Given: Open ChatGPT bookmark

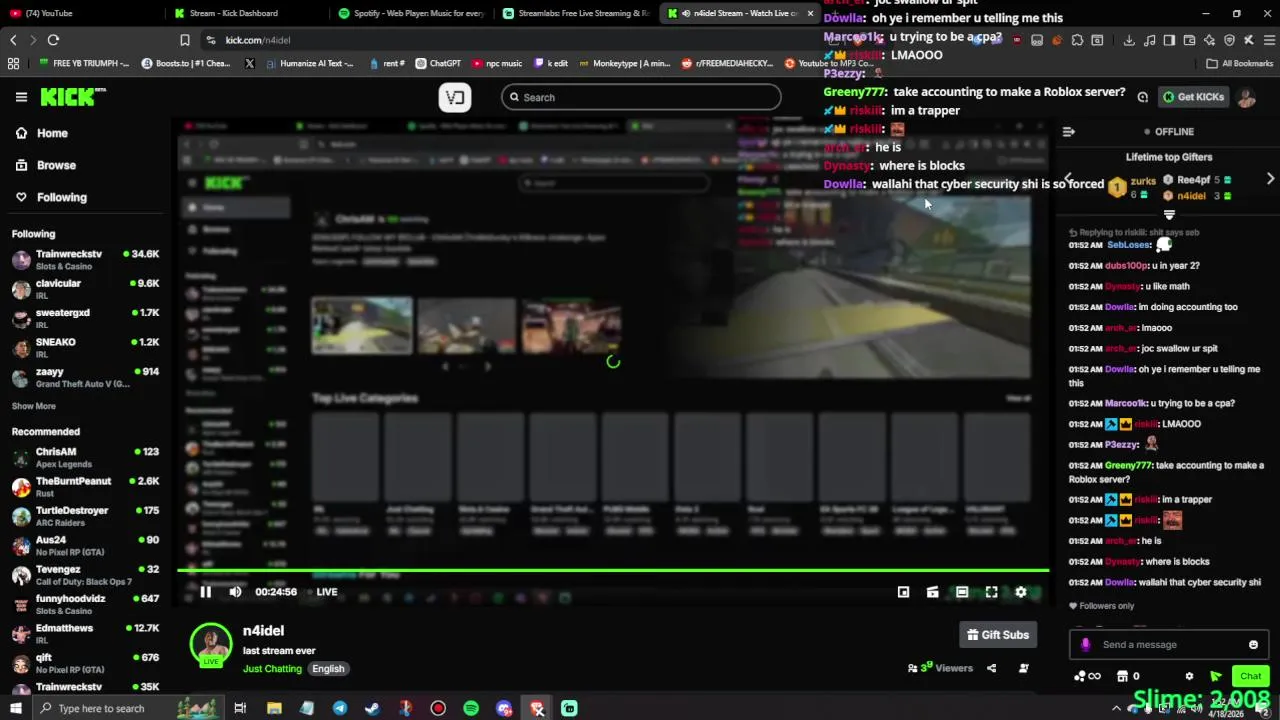Looking at the screenshot, I should pyautogui.click(x=438, y=63).
